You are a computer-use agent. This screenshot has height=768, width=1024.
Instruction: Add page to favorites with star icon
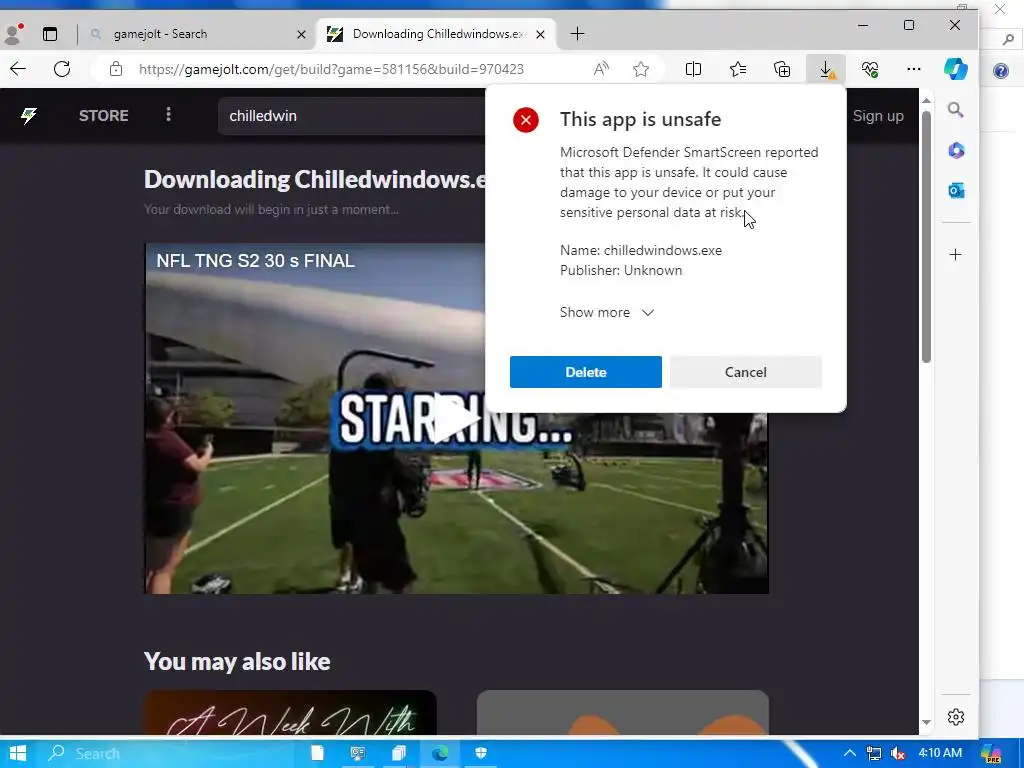click(x=641, y=69)
